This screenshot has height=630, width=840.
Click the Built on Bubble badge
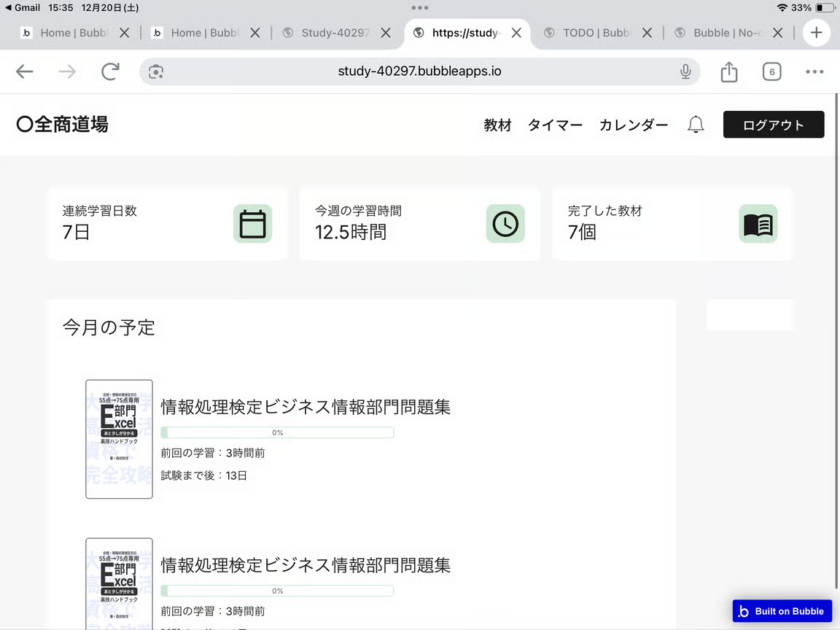(781, 611)
